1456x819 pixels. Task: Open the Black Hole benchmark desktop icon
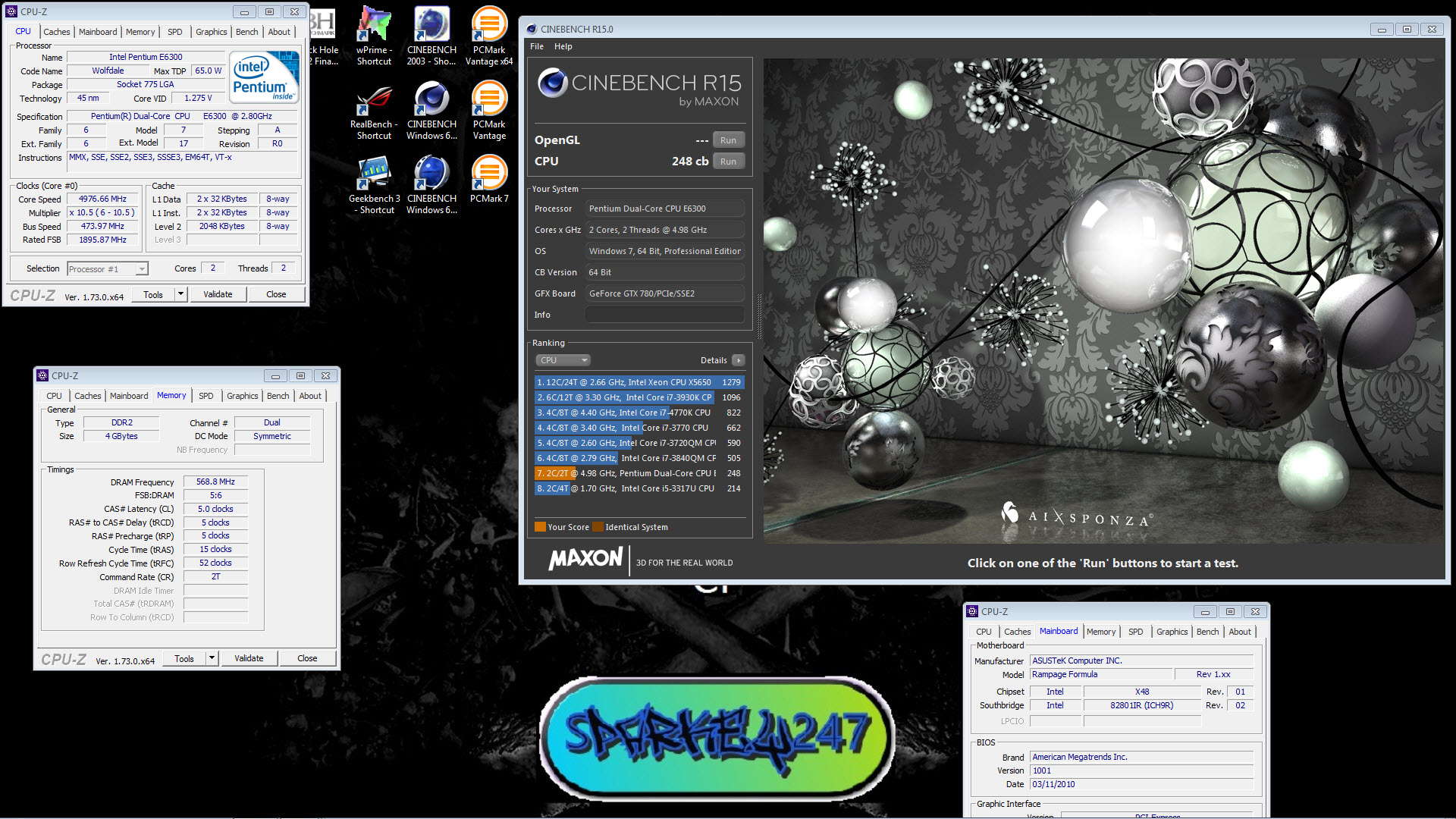click(x=323, y=36)
